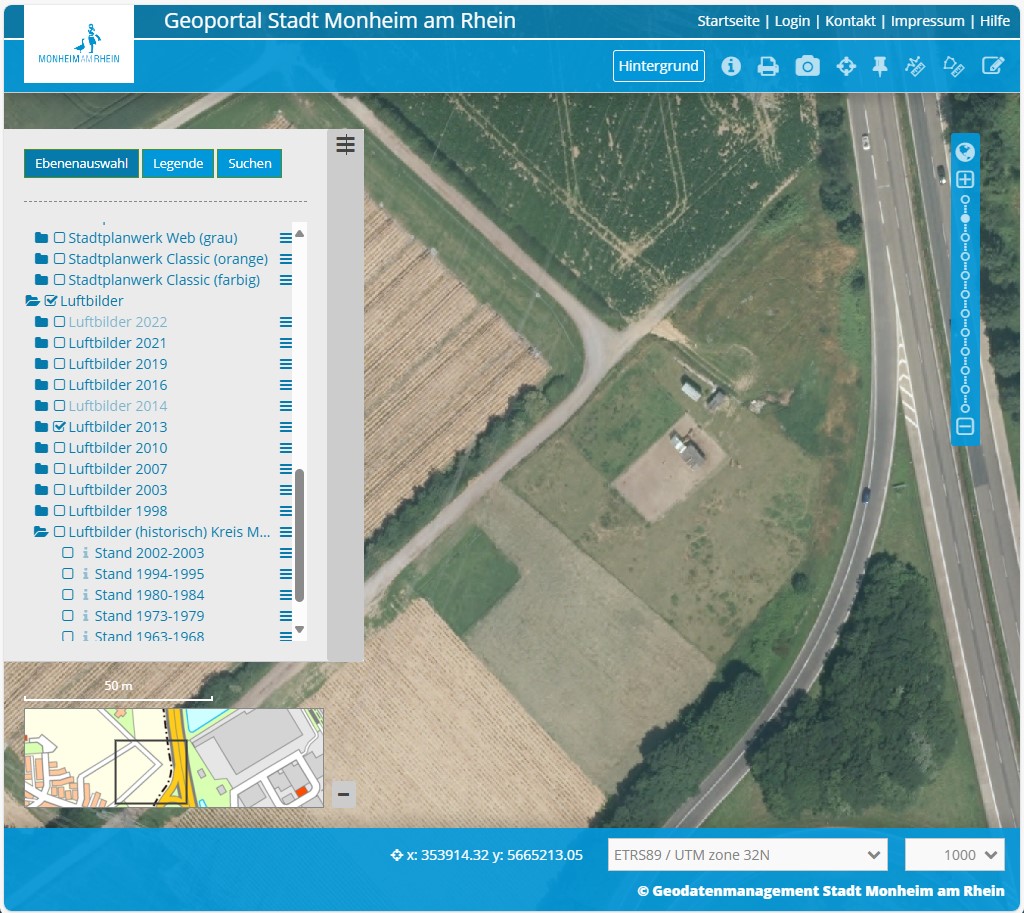Check the Stand 2002-2003 layer
Image resolution: width=1024 pixels, height=913 pixels.
coord(68,553)
